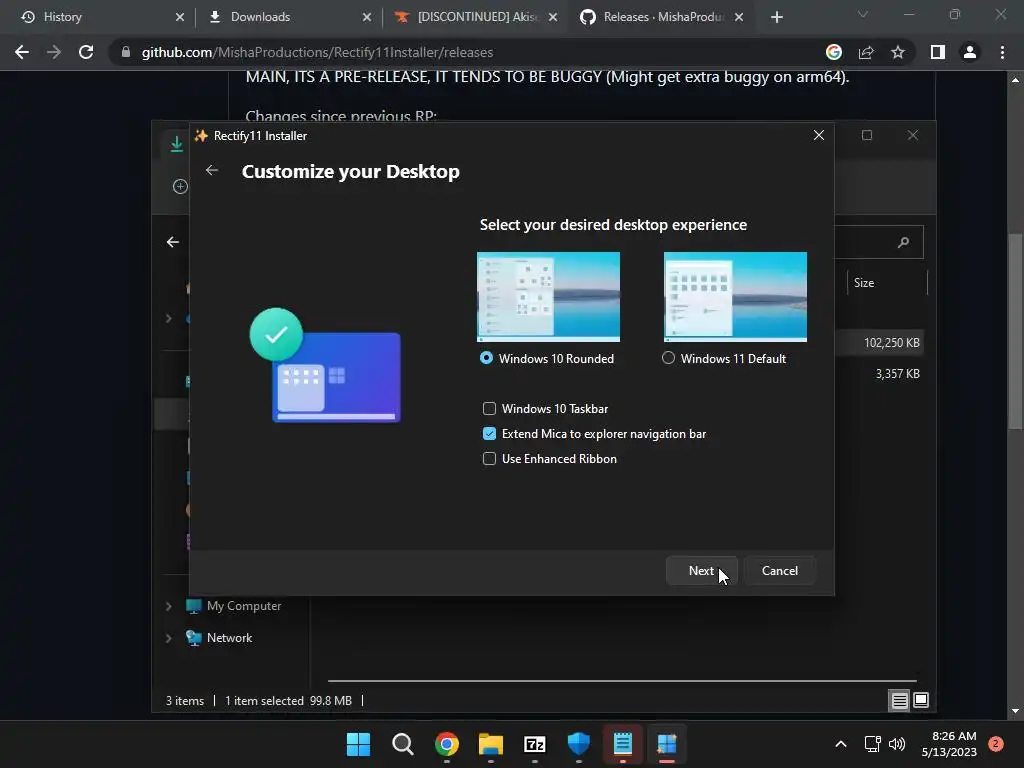Open the tab search chevron
Screen dimensions: 1024x768
pos(863,14)
